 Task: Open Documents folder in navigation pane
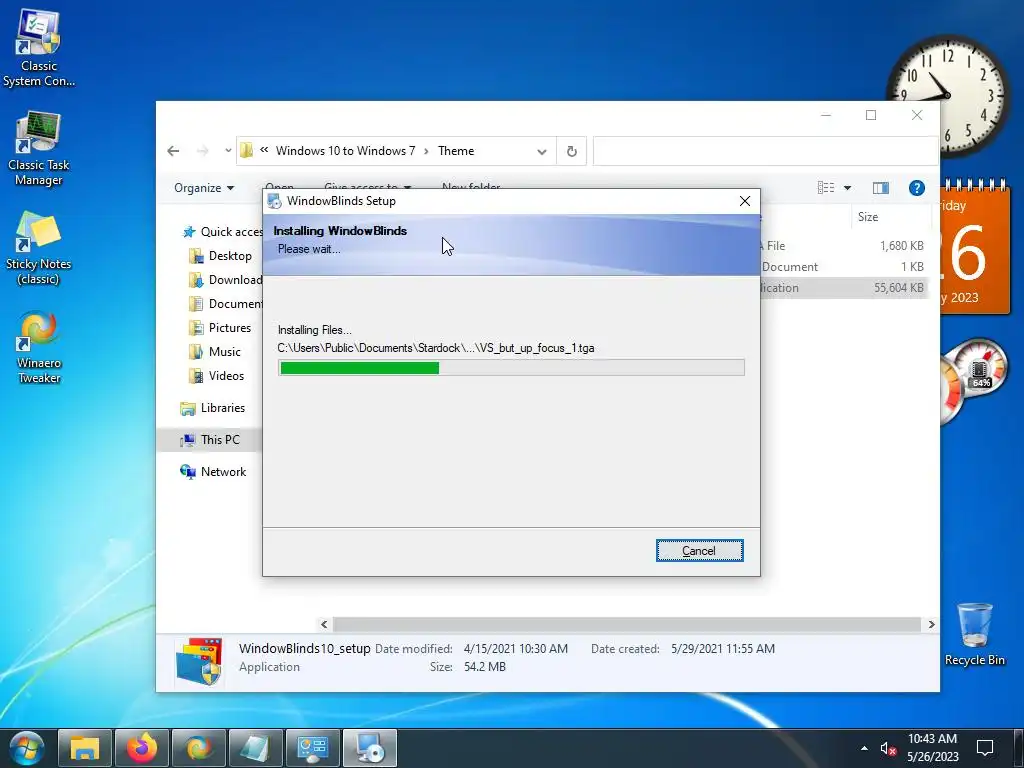point(225,304)
